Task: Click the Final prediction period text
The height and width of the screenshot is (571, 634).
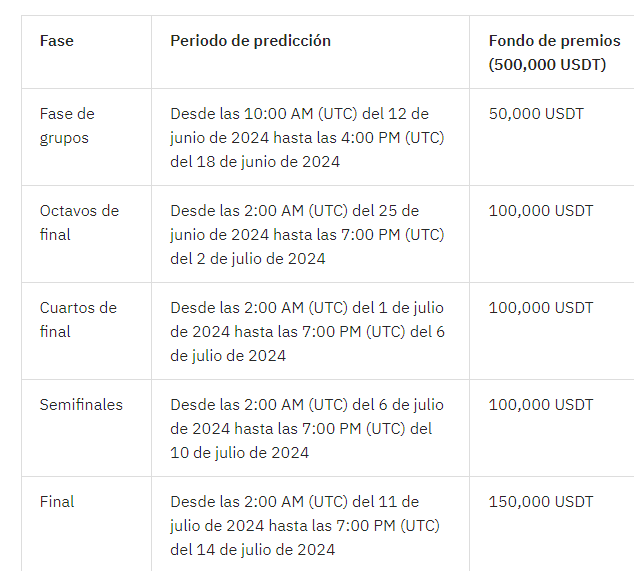Action: click(305, 526)
